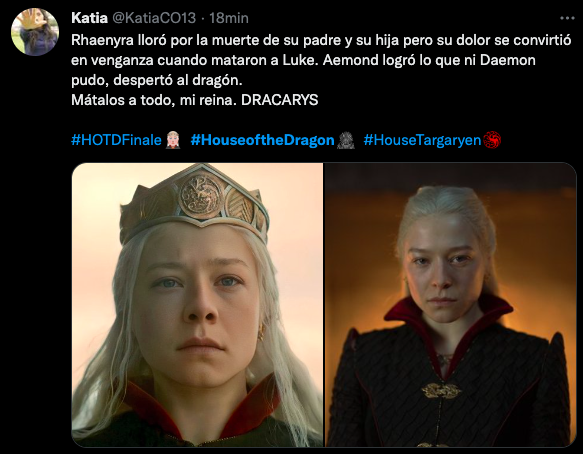Screen dimensions: 583x454
Task: Open the left photo of crowned Rhaenyra
Action: point(197,305)
